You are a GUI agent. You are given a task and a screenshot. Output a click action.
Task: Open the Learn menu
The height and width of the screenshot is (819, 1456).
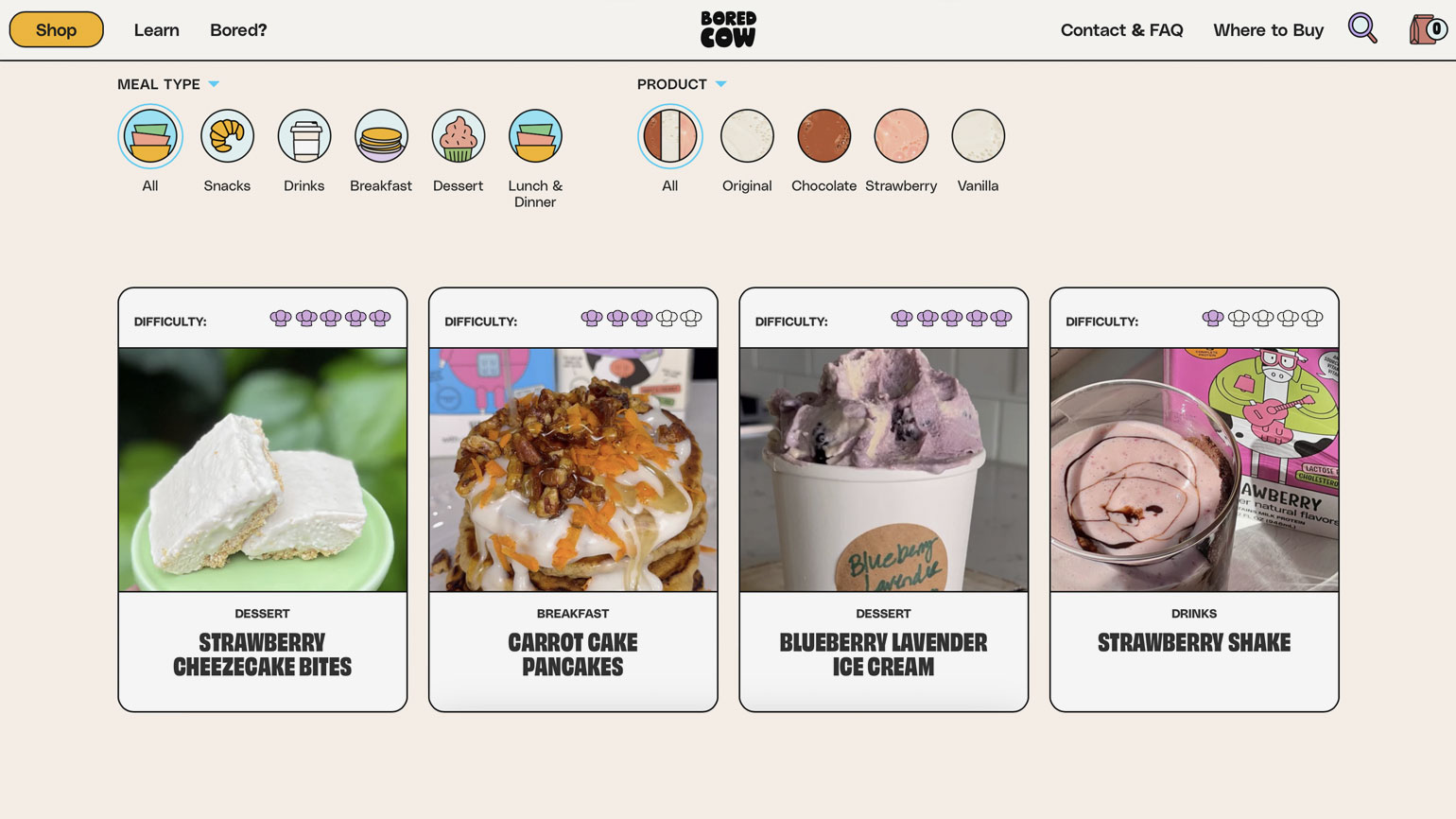point(157,30)
